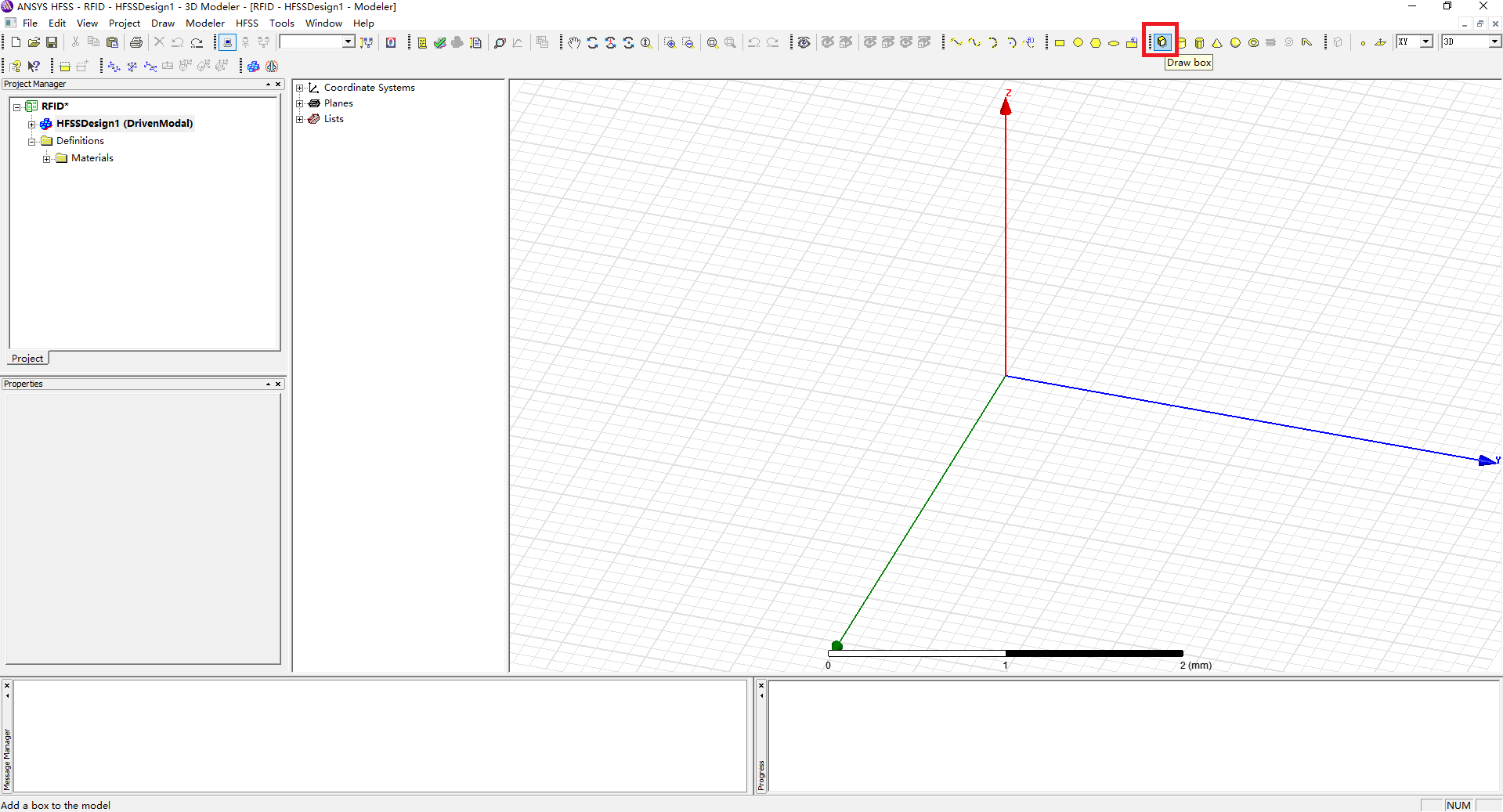Click the Undo arrow icon
Screen dimensions: 1503x812
(x=178, y=42)
